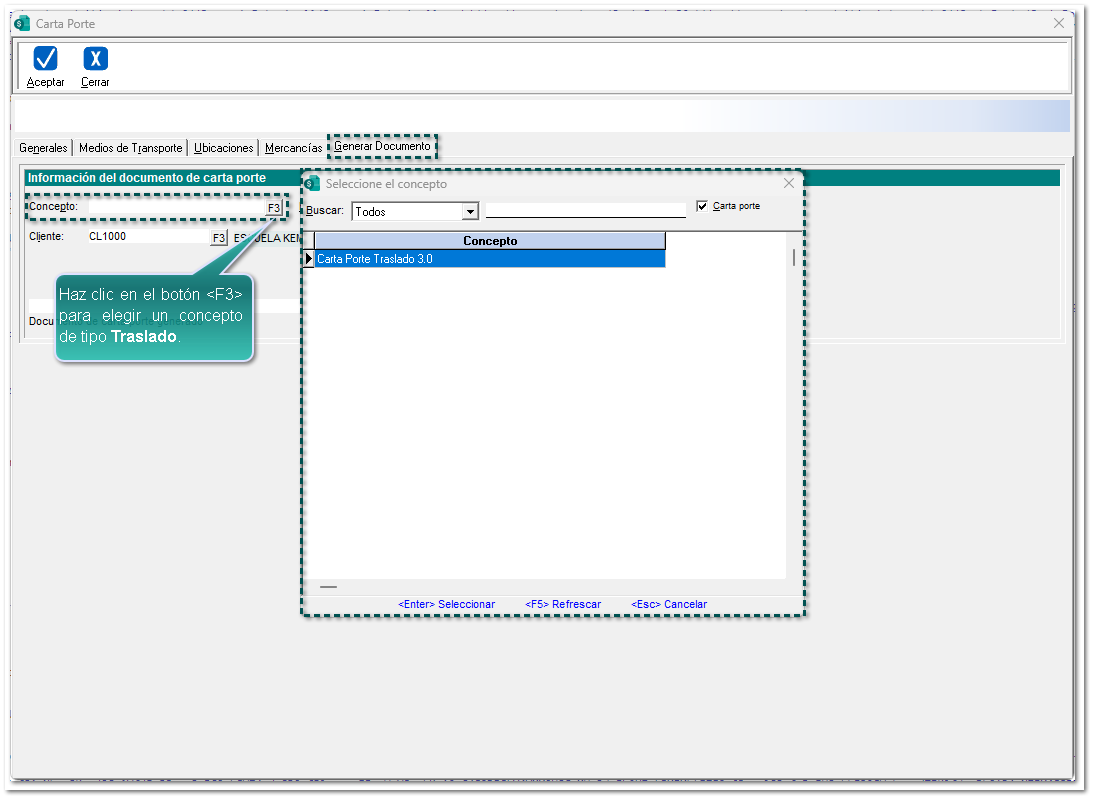1093x799 pixels.
Task: Click the <Enter> Seleccionar link
Action: 446,604
